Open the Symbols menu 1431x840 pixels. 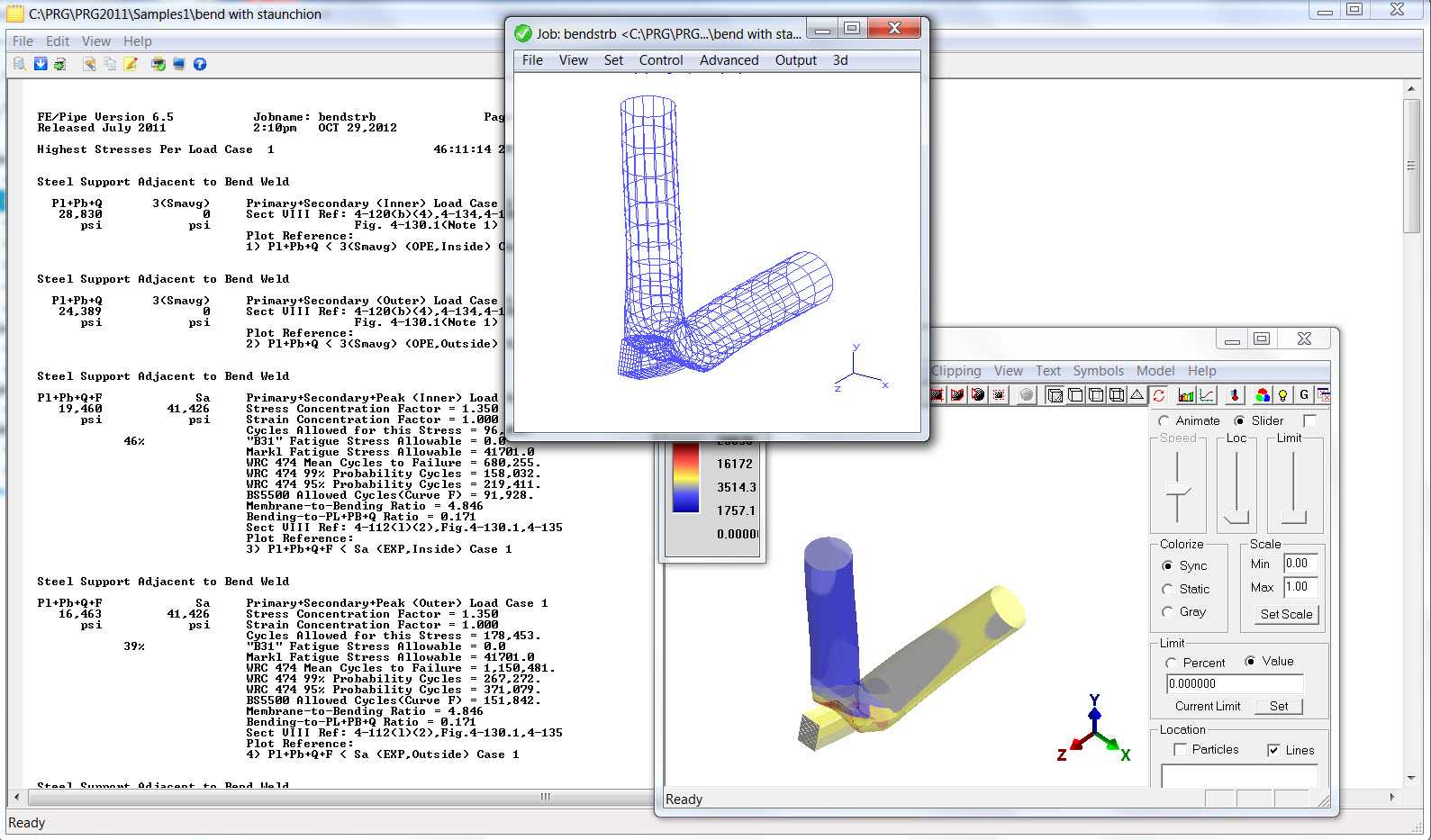point(1098,371)
